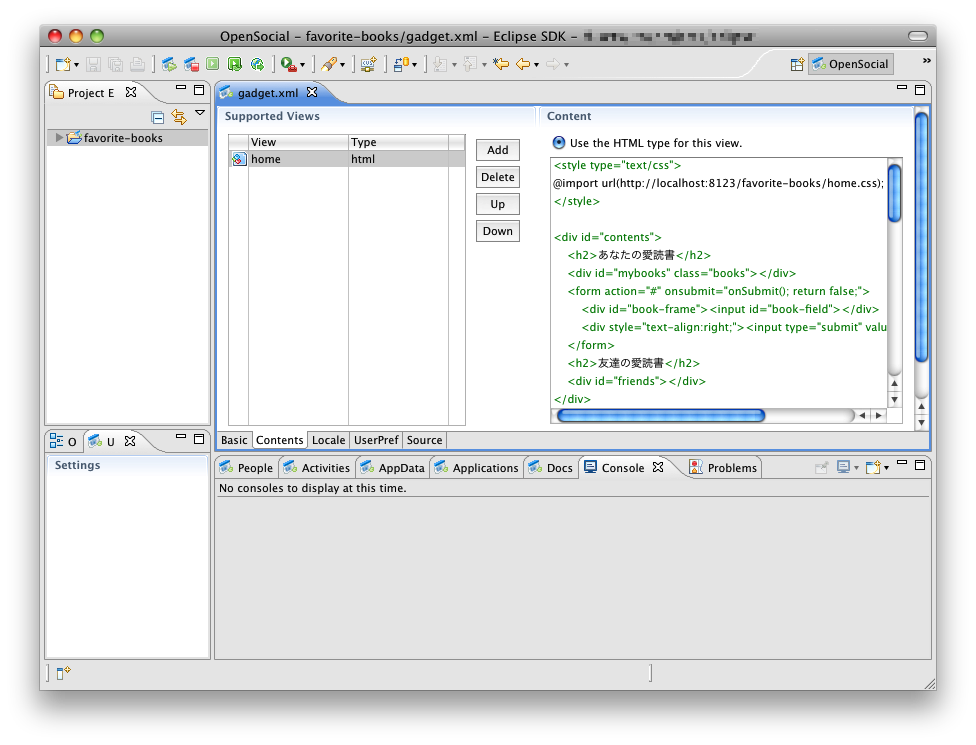Click the globe refresh toolbar icon
The width and height of the screenshot is (976, 745).
pyautogui.click(x=257, y=64)
